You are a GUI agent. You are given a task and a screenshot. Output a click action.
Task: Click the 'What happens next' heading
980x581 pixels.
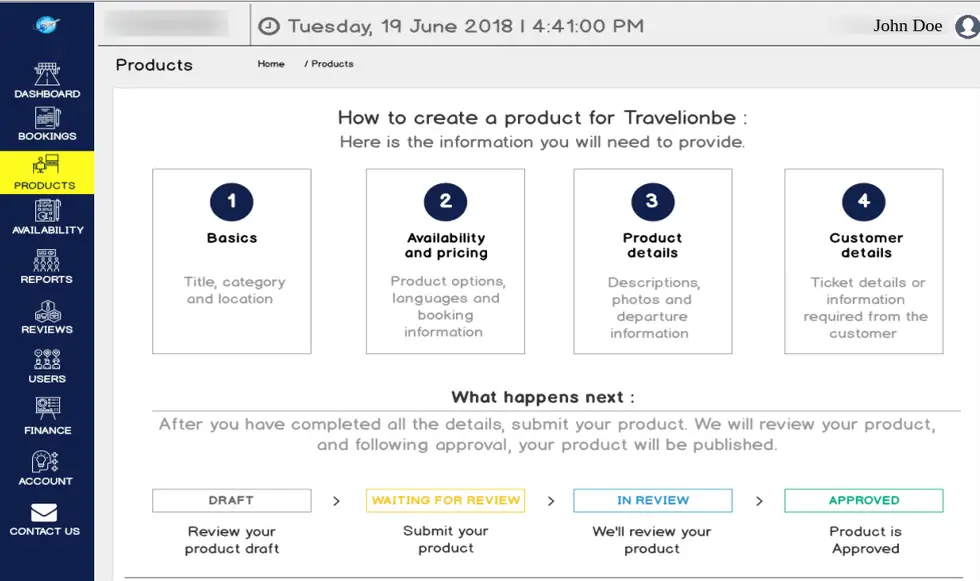point(542,397)
